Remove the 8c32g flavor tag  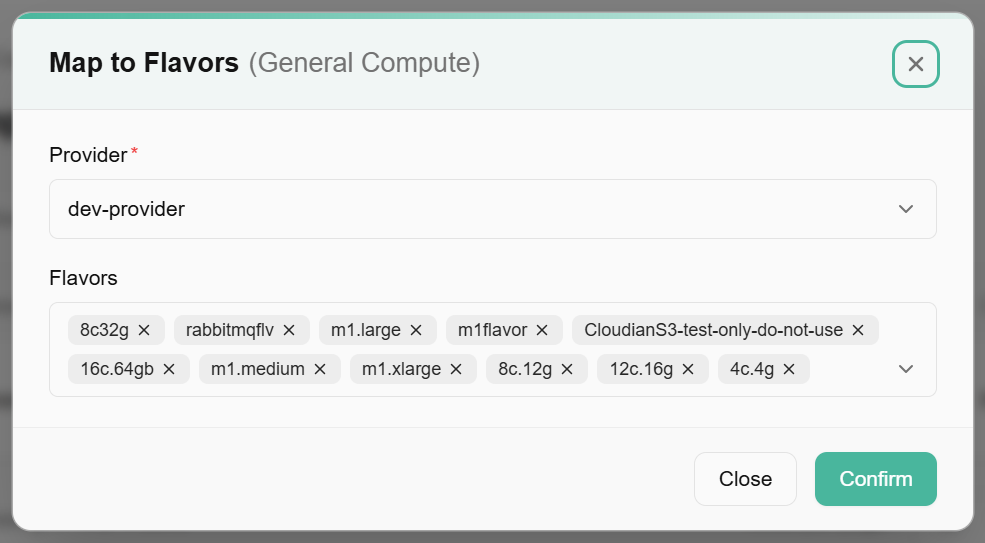pos(144,330)
